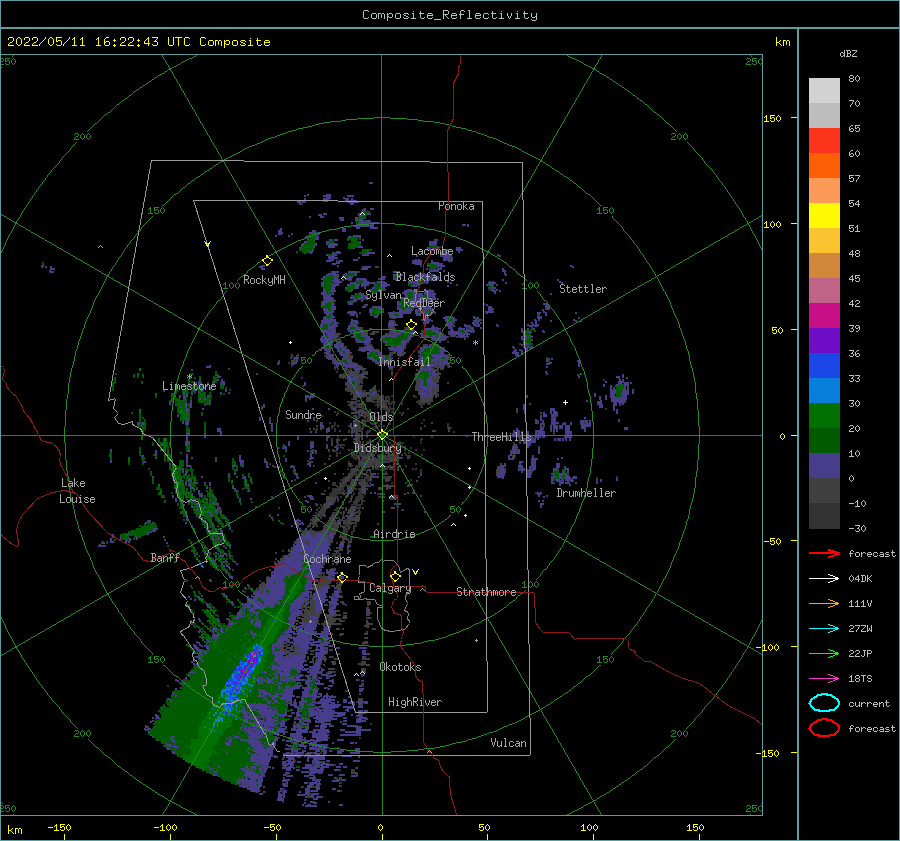The image size is (900, 841).
Task: Click the yellow radar-center diamond near Olds
Action: pyautogui.click(x=382, y=435)
